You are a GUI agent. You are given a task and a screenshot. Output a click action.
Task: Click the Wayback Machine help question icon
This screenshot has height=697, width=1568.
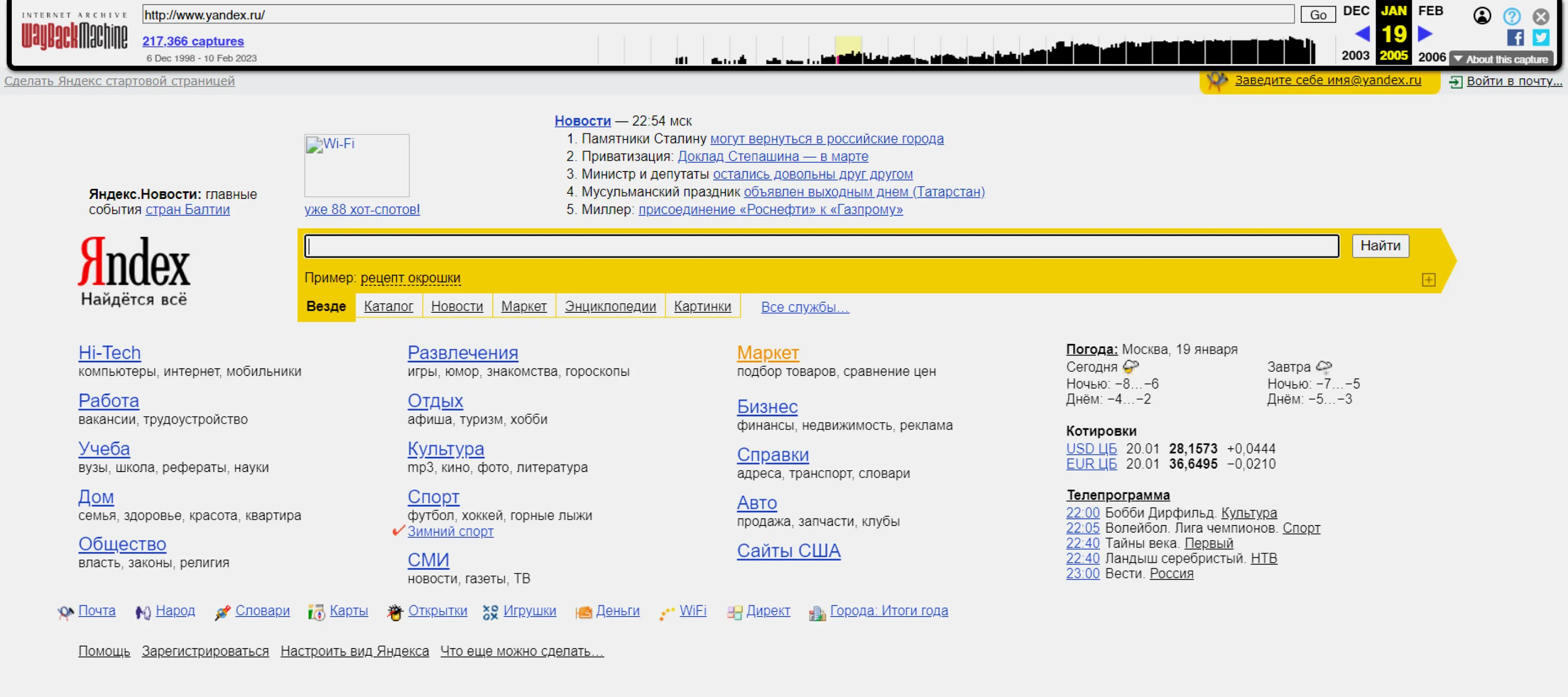(x=1511, y=16)
